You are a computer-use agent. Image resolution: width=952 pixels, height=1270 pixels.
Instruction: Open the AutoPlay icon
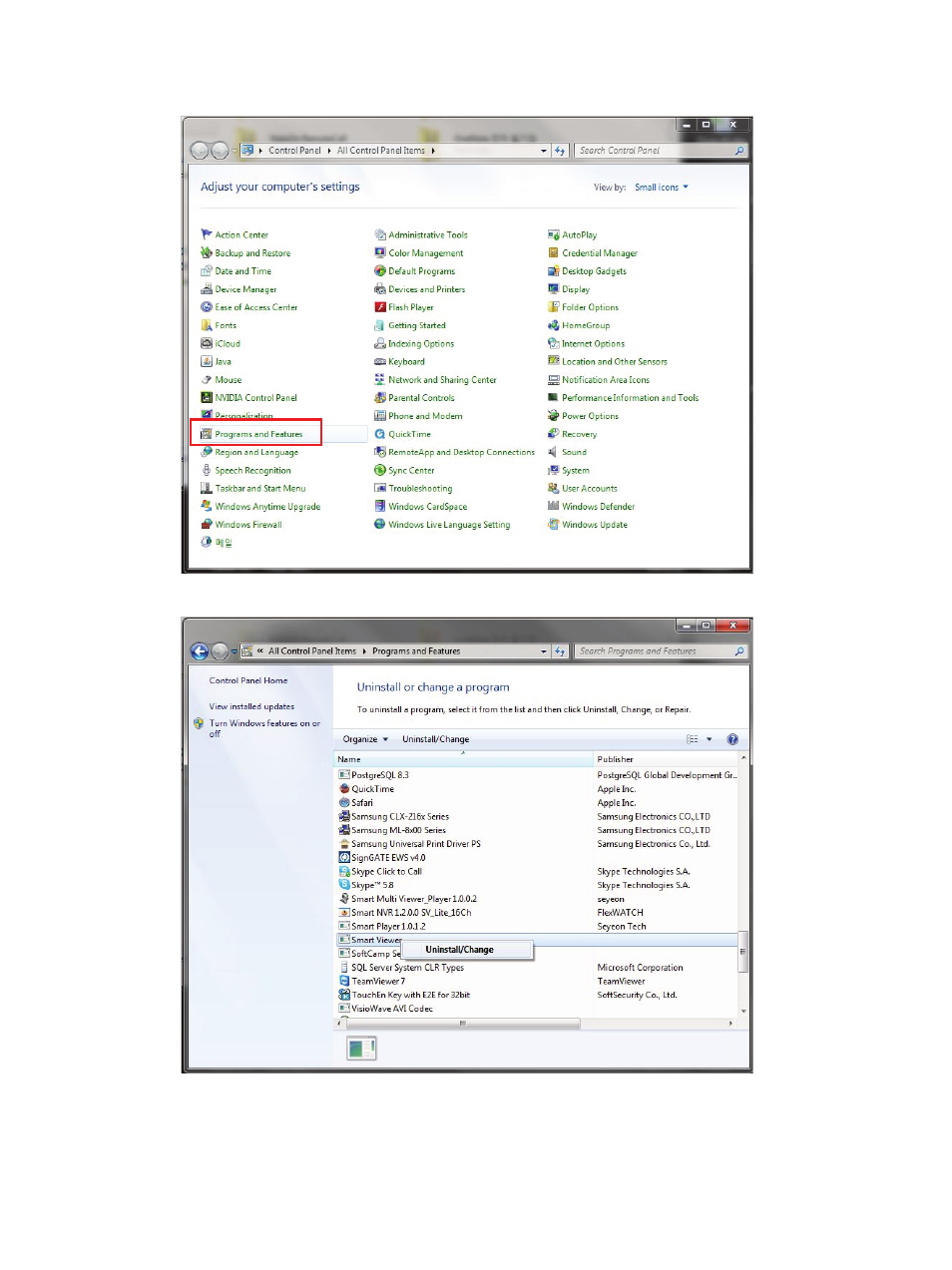[x=553, y=234]
